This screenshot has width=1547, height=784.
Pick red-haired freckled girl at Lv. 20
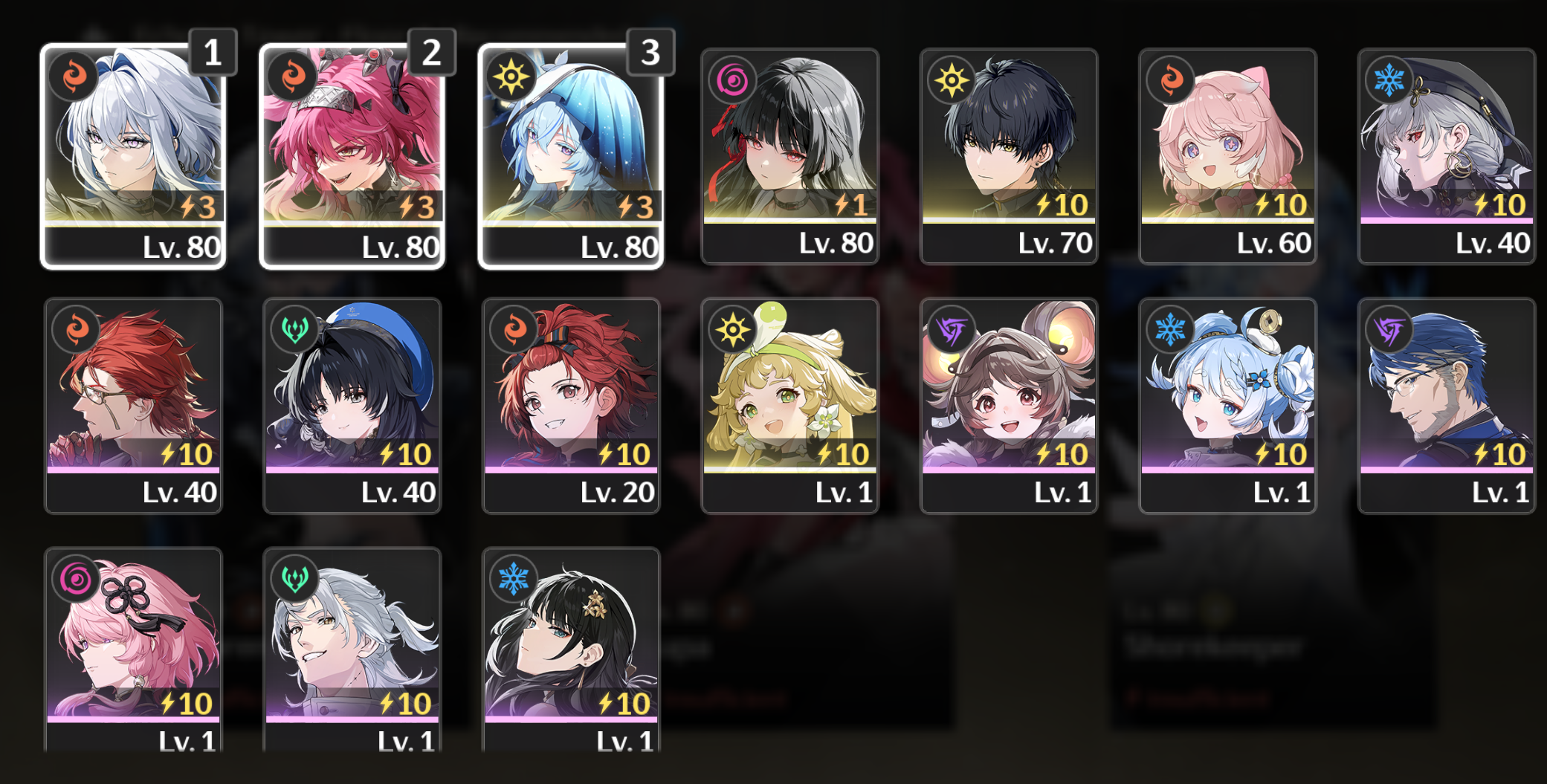[x=570, y=406]
